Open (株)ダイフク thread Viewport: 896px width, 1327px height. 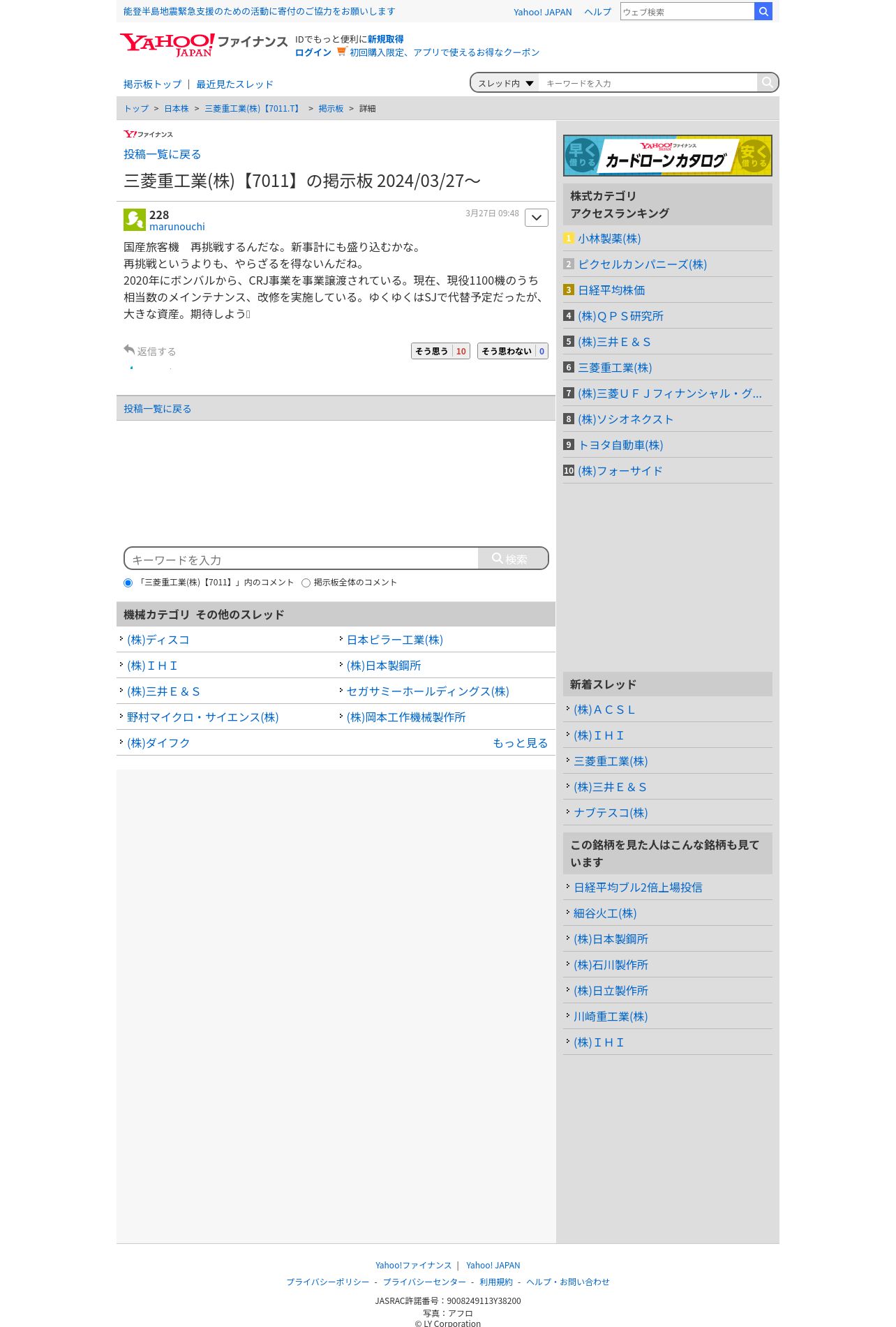[x=158, y=743]
